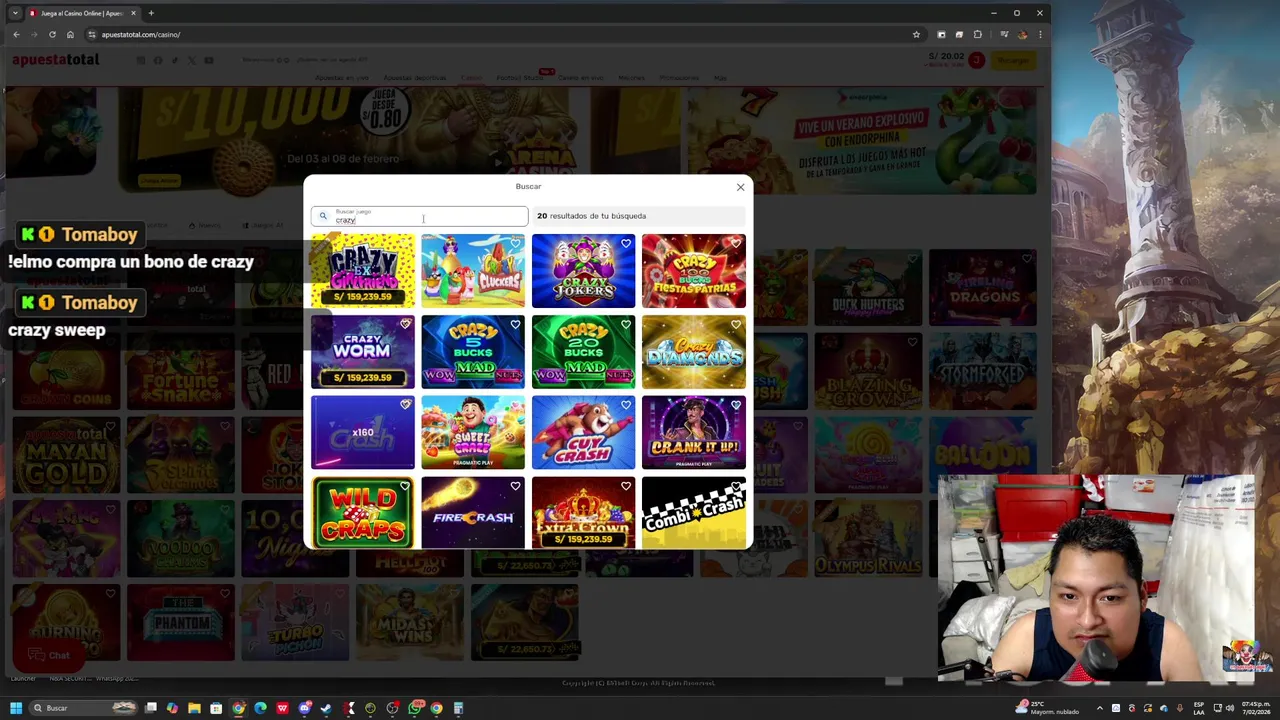1280x720 pixels.
Task: Open the Más menu item
Action: click(720, 78)
